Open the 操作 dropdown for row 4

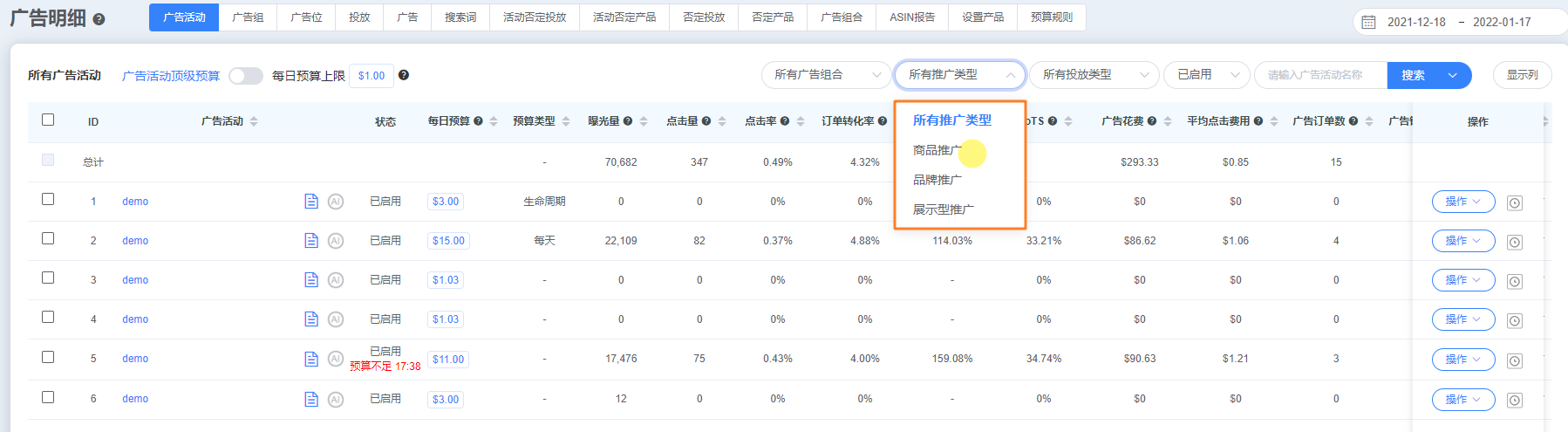click(1462, 319)
